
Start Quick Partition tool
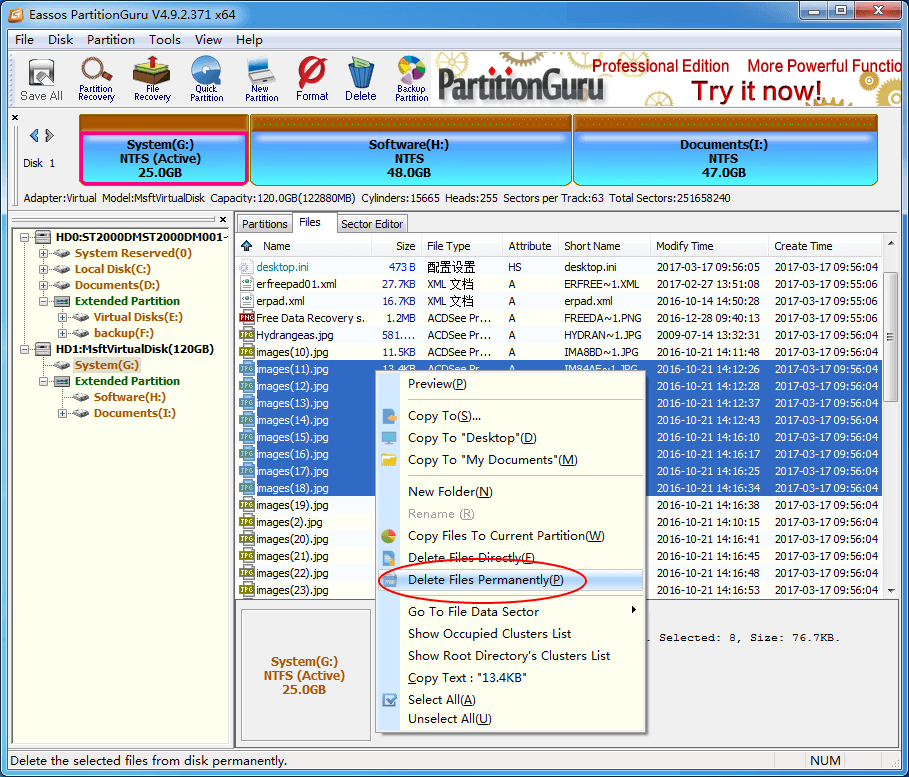(206, 80)
